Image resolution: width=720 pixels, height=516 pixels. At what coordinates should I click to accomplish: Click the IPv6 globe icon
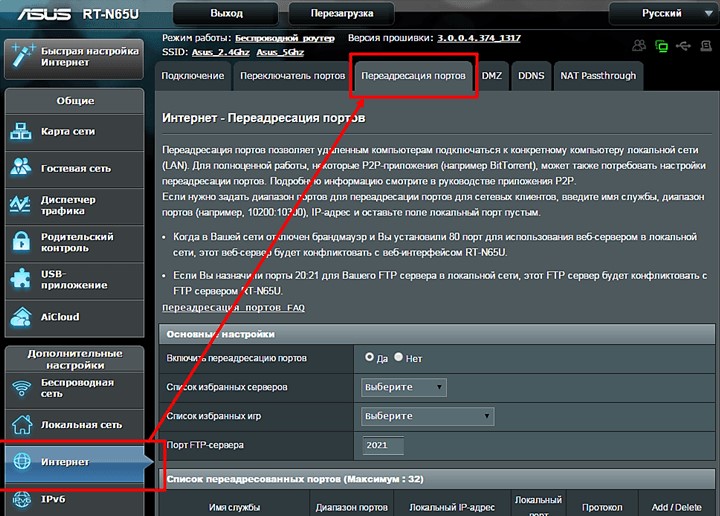point(22,499)
